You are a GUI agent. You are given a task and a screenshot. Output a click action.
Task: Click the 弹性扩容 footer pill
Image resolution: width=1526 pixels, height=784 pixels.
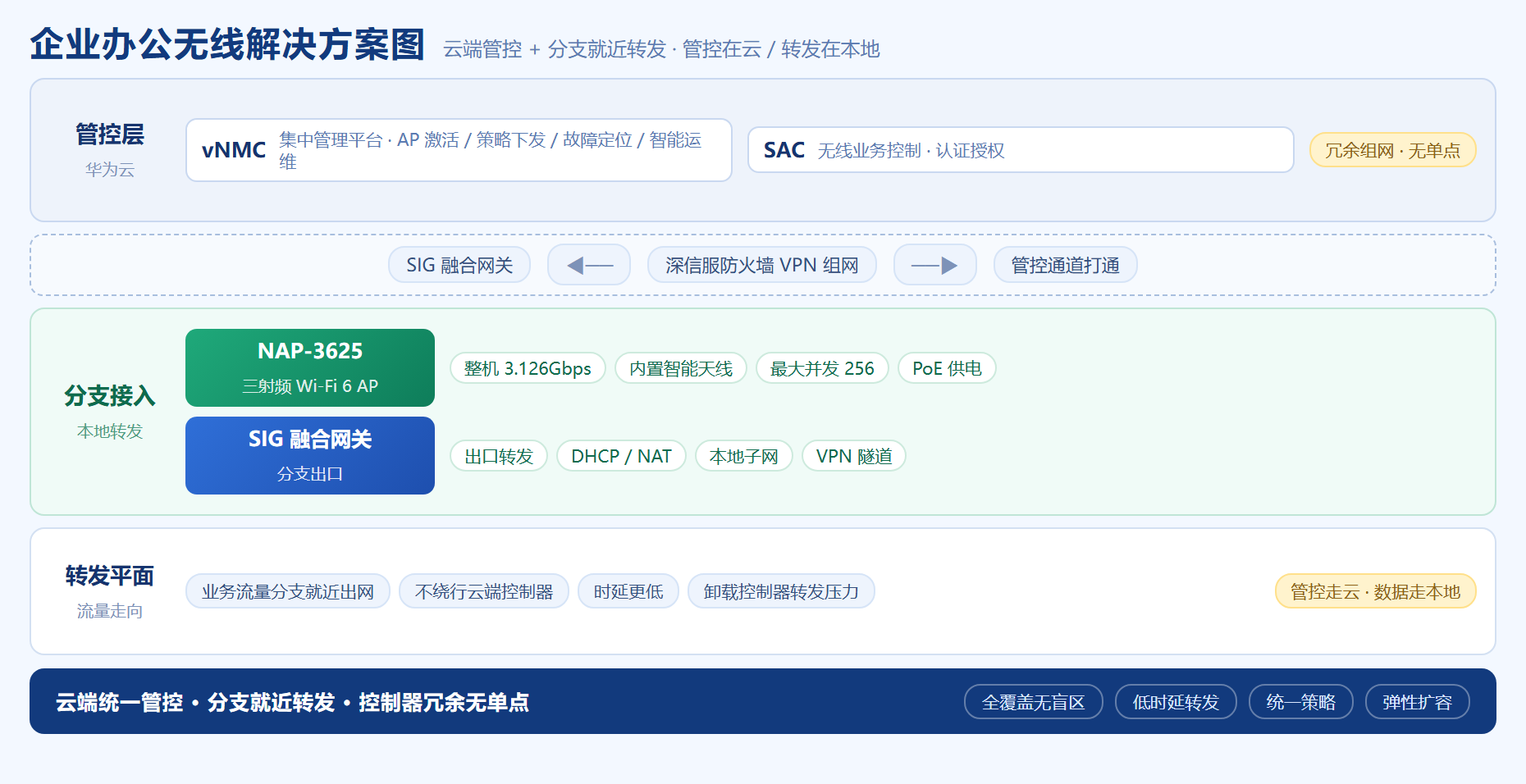coord(1418,702)
